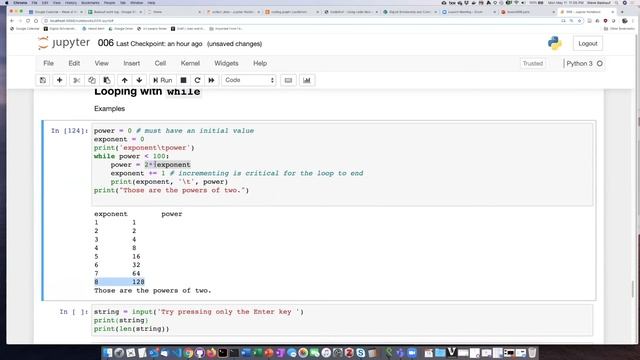Open the Google Calendar bookmark

click(x=25, y=29)
